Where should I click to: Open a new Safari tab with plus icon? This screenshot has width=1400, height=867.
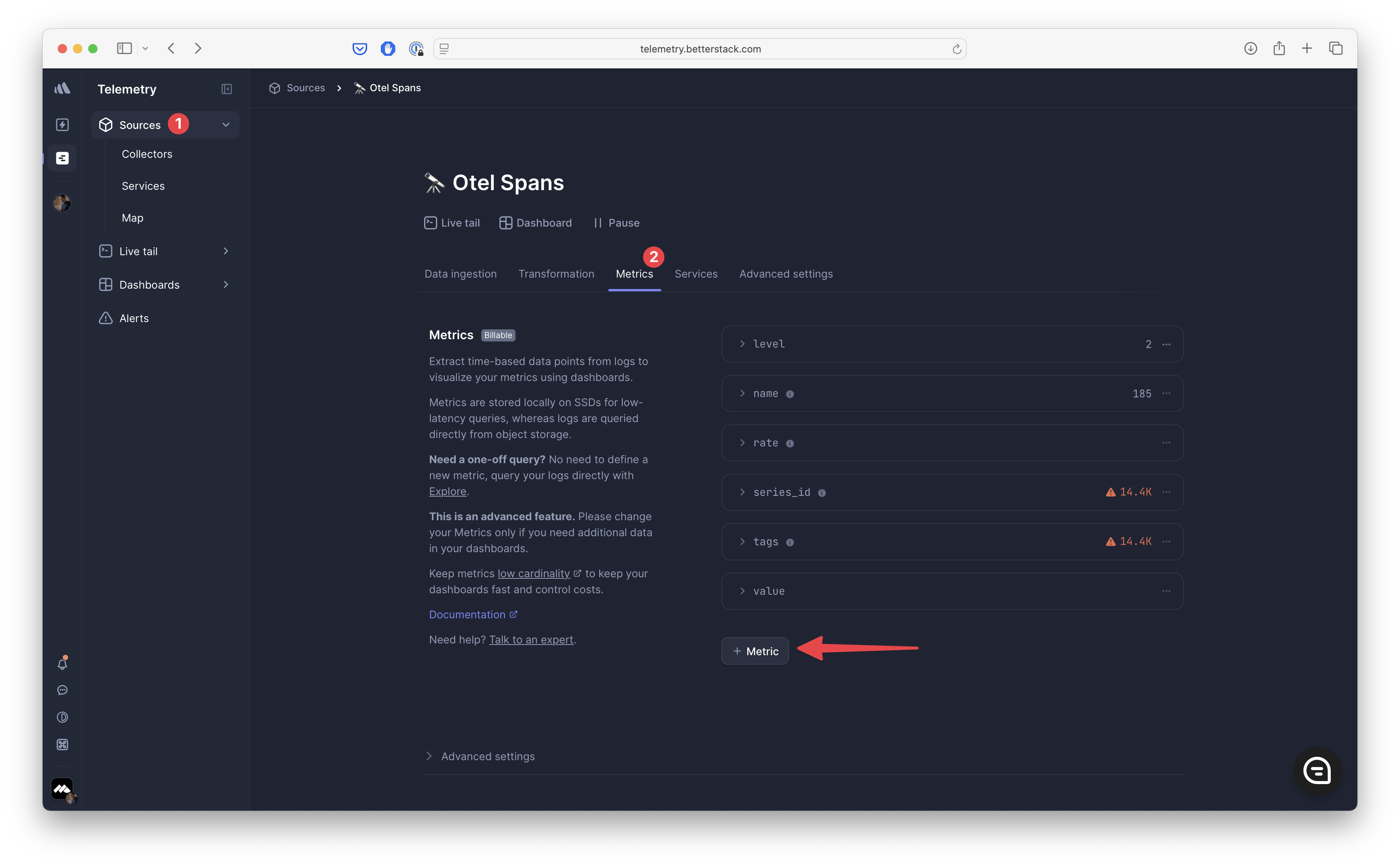(1306, 48)
